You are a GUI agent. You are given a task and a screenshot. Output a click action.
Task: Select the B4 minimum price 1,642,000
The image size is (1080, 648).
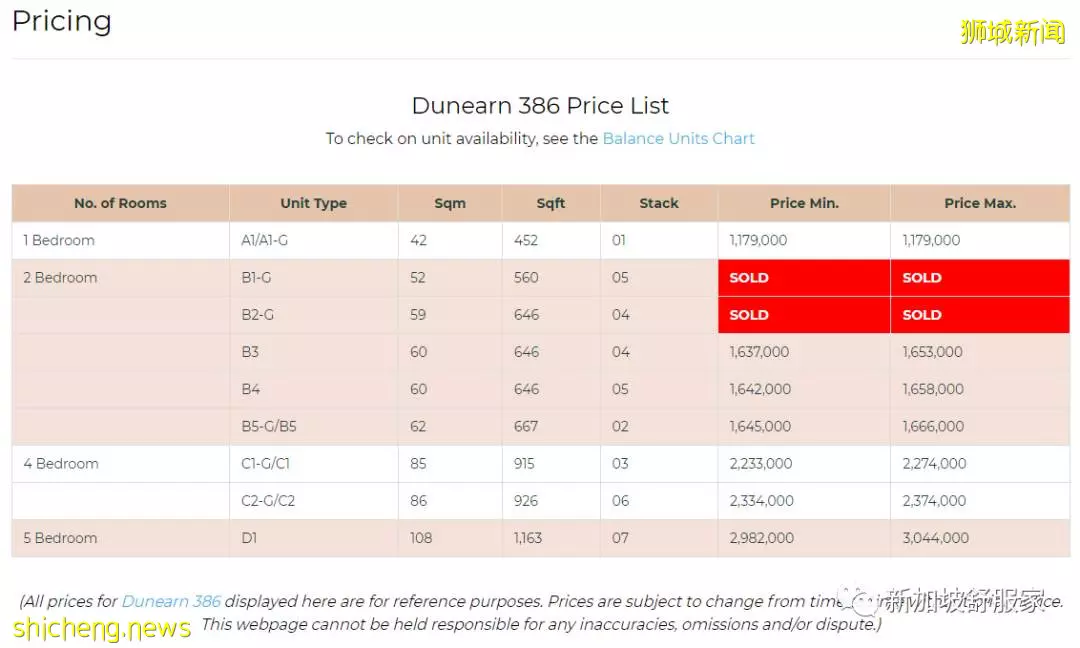(x=760, y=389)
